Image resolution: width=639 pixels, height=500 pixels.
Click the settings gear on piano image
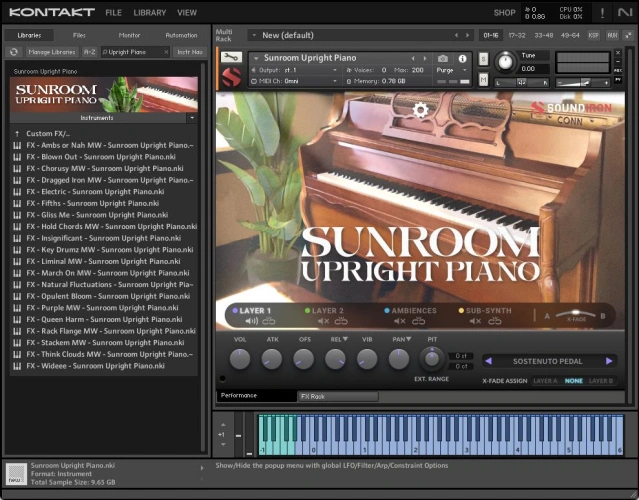pos(421,110)
